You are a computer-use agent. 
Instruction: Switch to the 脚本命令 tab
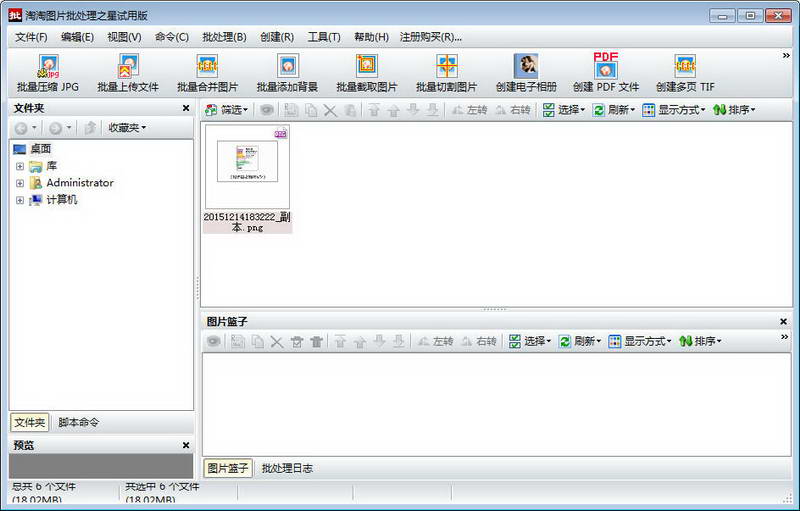[78, 422]
